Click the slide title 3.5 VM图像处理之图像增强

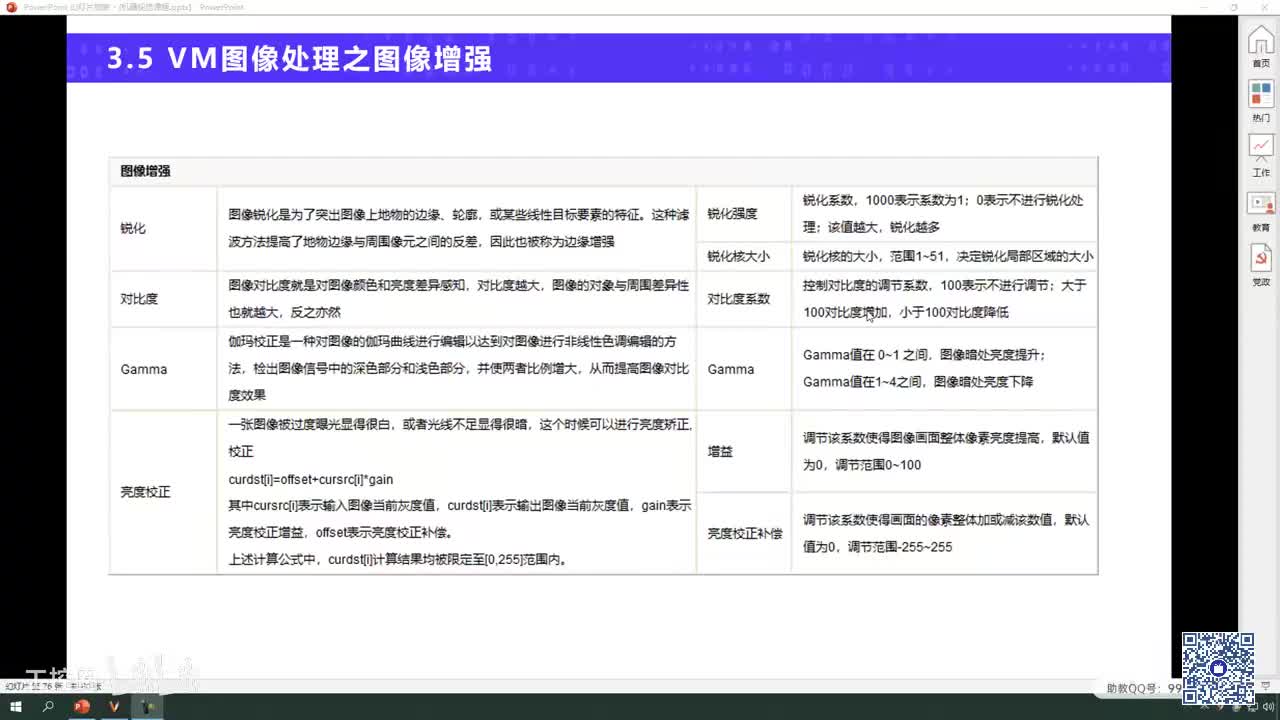[x=299, y=59]
